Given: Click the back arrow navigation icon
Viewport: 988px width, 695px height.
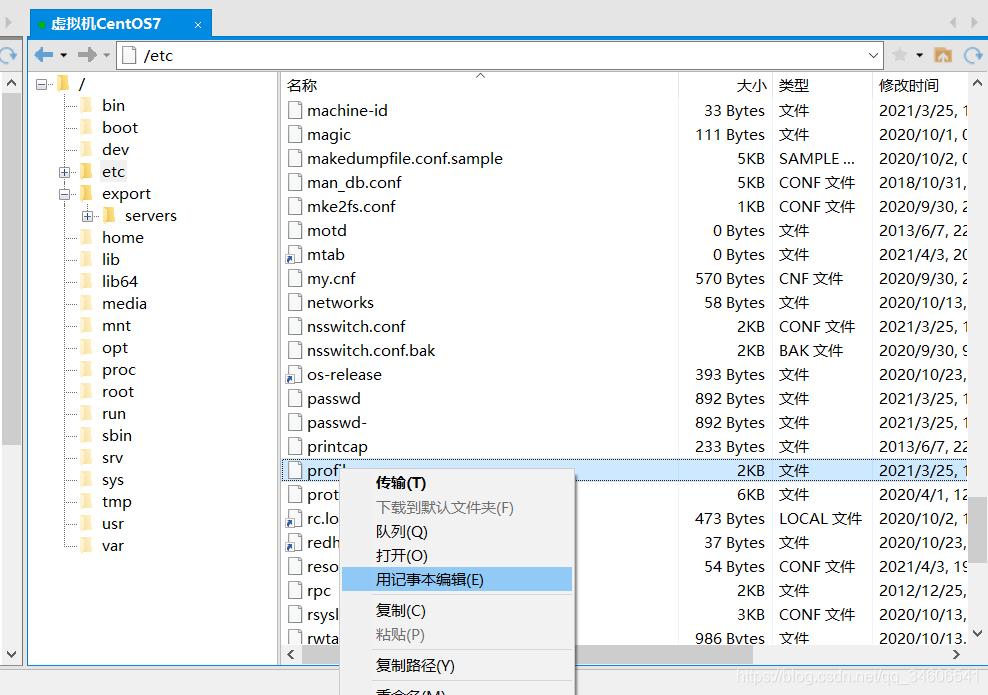Looking at the screenshot, I should point(43,55).
